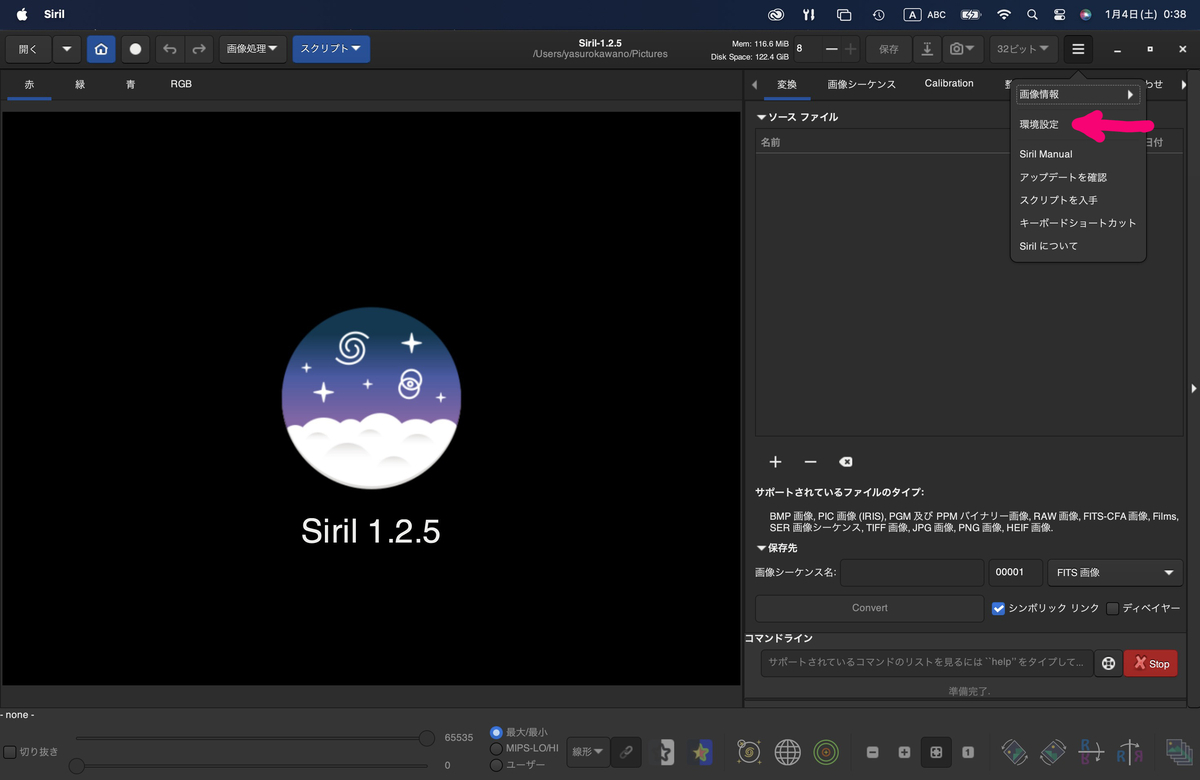Screen dimensions: 1200x780
Task: Click the livestacking round record icon
Action: (135, 49)
